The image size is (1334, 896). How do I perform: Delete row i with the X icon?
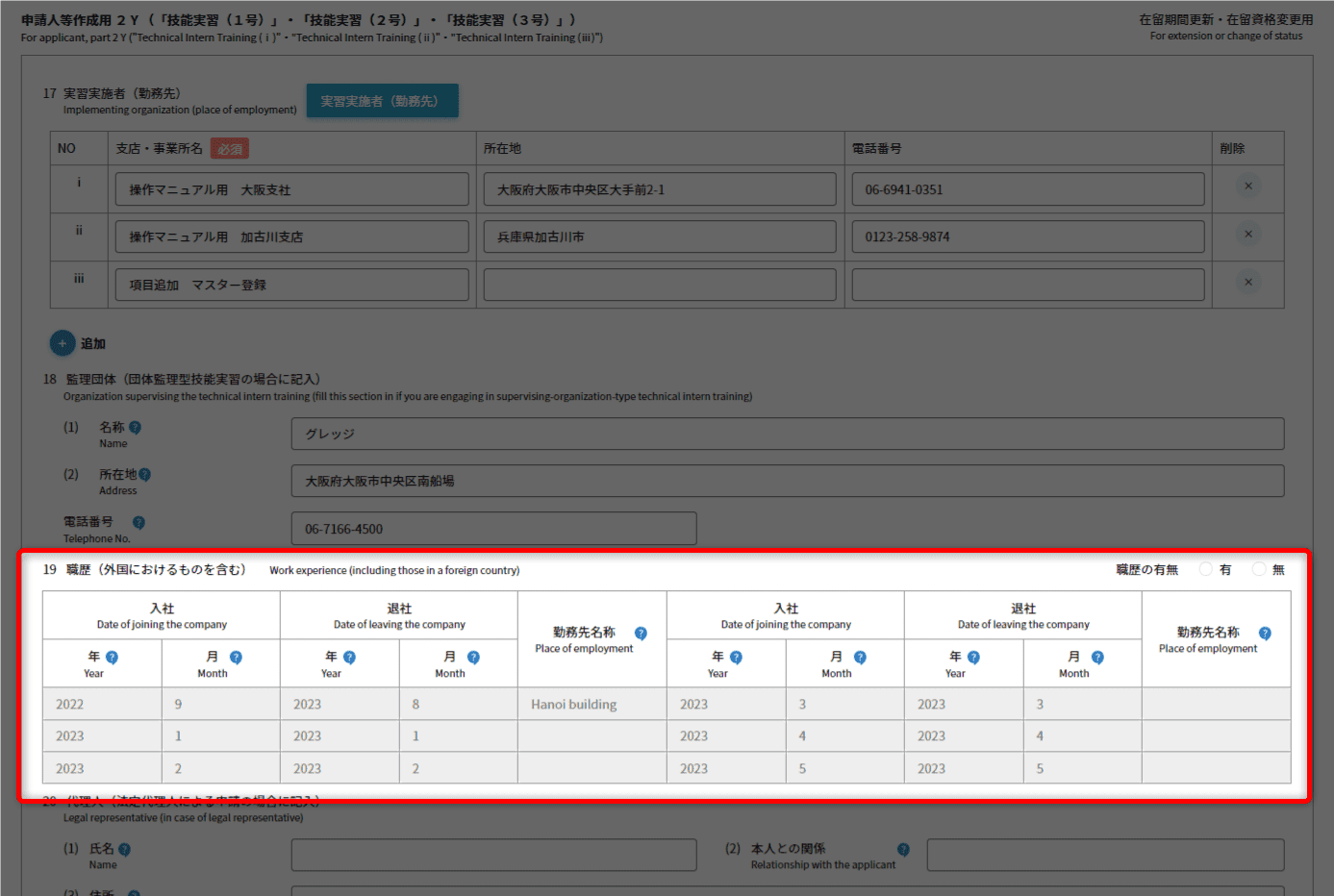(1247, 187)
